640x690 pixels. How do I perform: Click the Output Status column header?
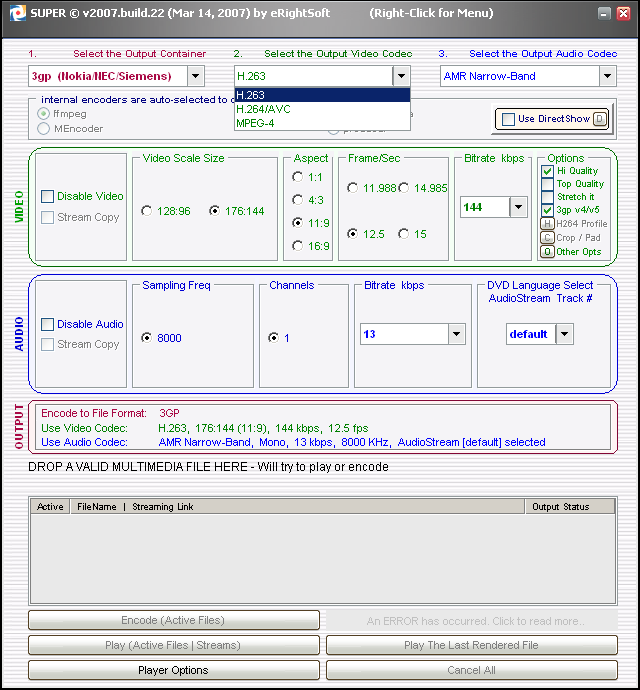570,507
